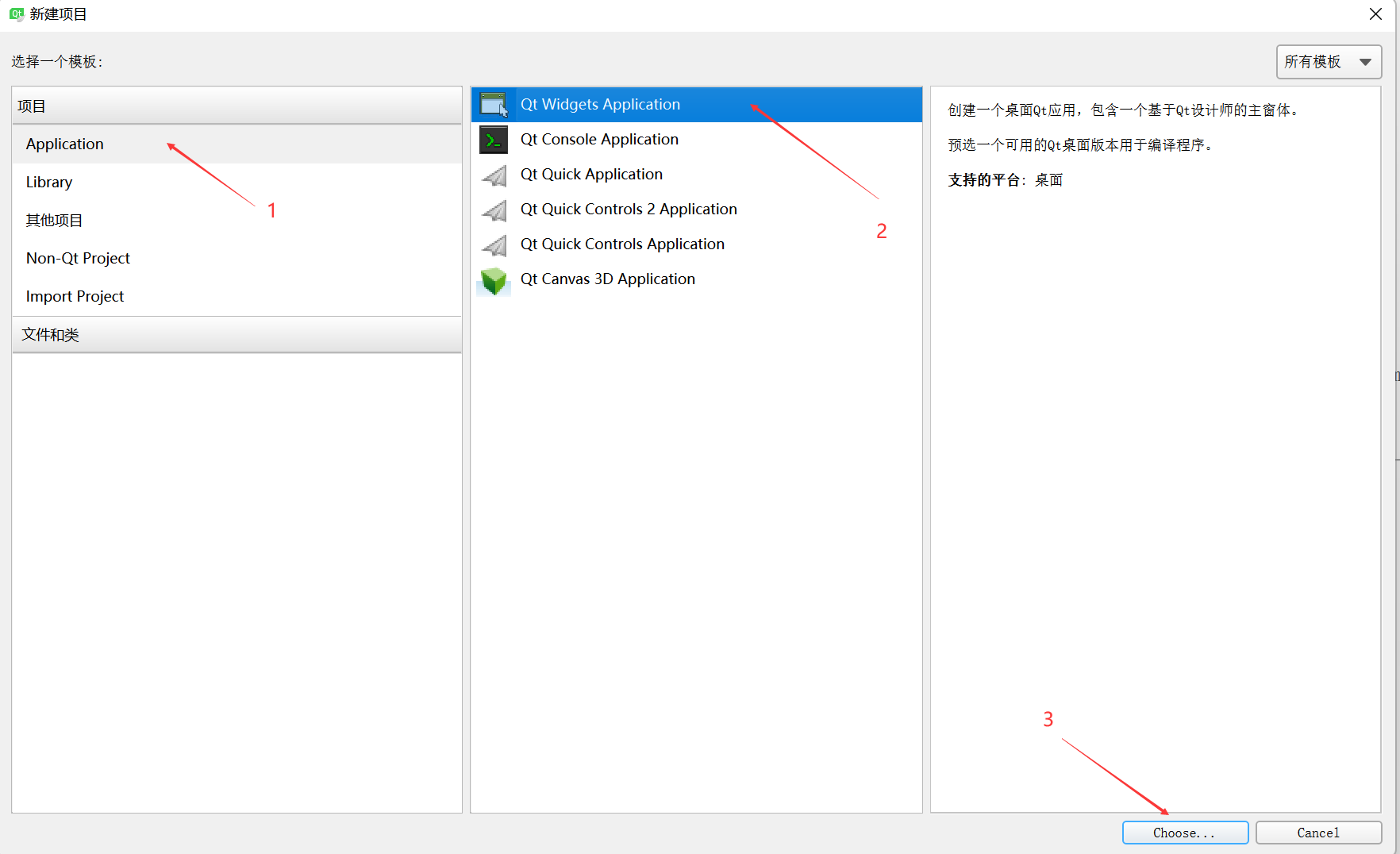The width and height of the screenshot is (1400, 854).
Task: Click the Qt Widgets Application template icon
Action: (x=494, y=105)
